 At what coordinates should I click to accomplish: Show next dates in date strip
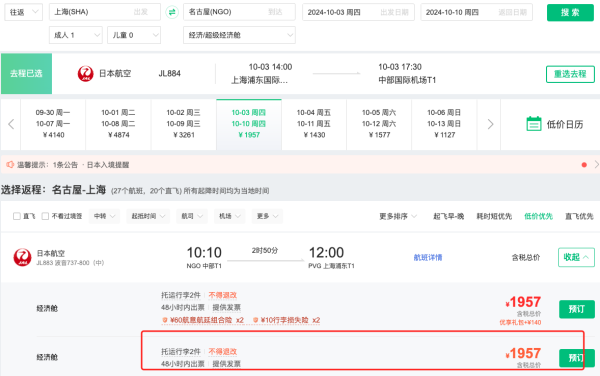click(x=490, y=124)
